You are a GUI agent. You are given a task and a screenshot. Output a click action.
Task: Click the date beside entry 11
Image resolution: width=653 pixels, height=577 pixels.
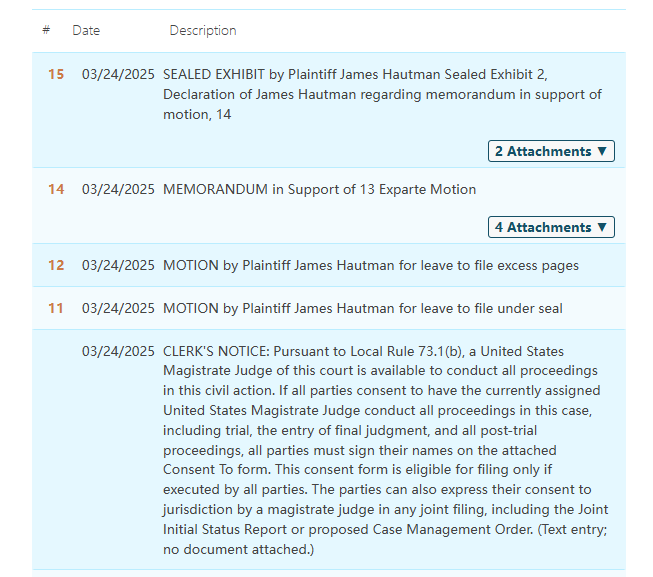(x=118, y=308)
